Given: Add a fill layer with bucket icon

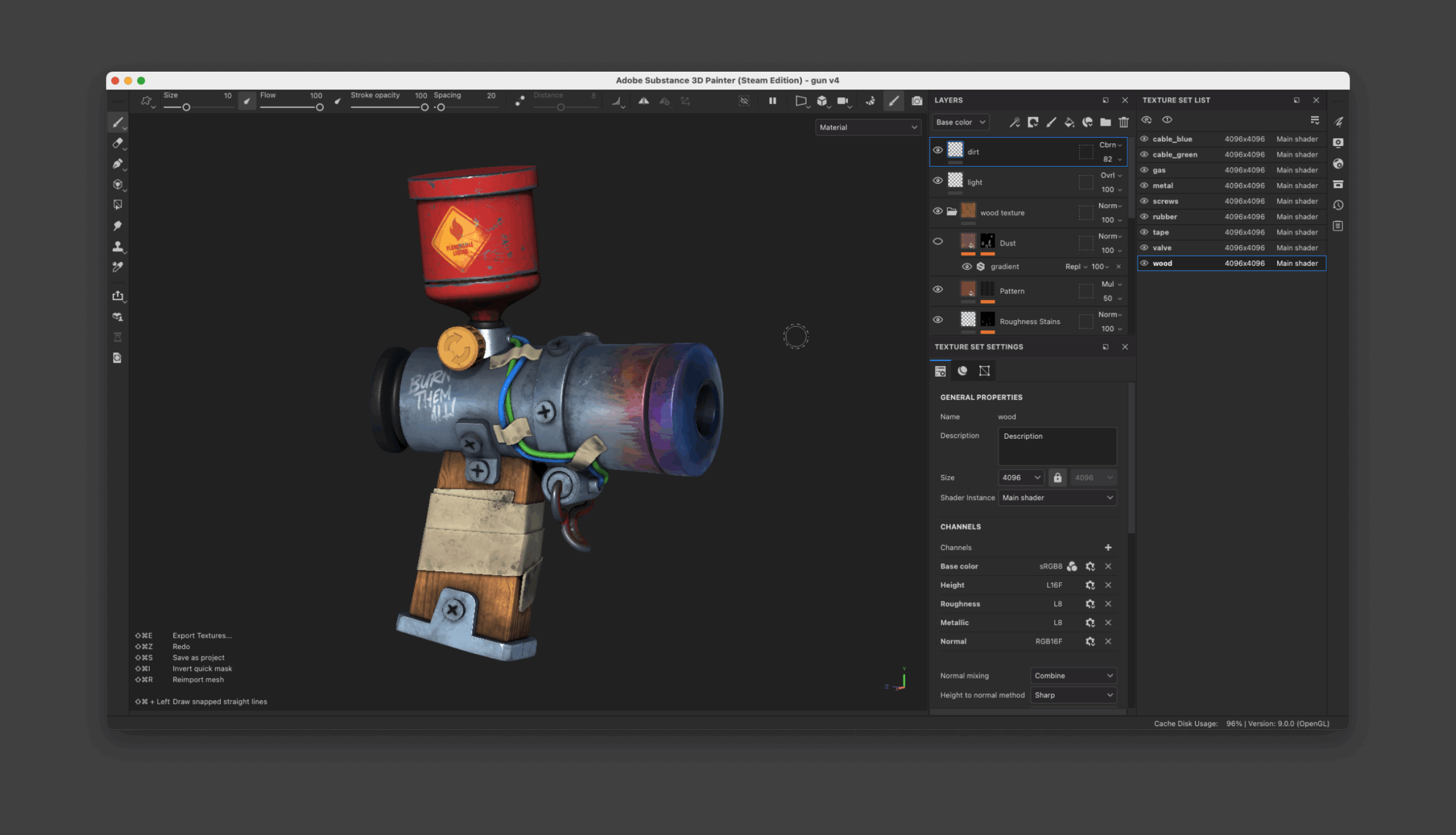Looking at the screenshot, I should tap(1069, 122).
